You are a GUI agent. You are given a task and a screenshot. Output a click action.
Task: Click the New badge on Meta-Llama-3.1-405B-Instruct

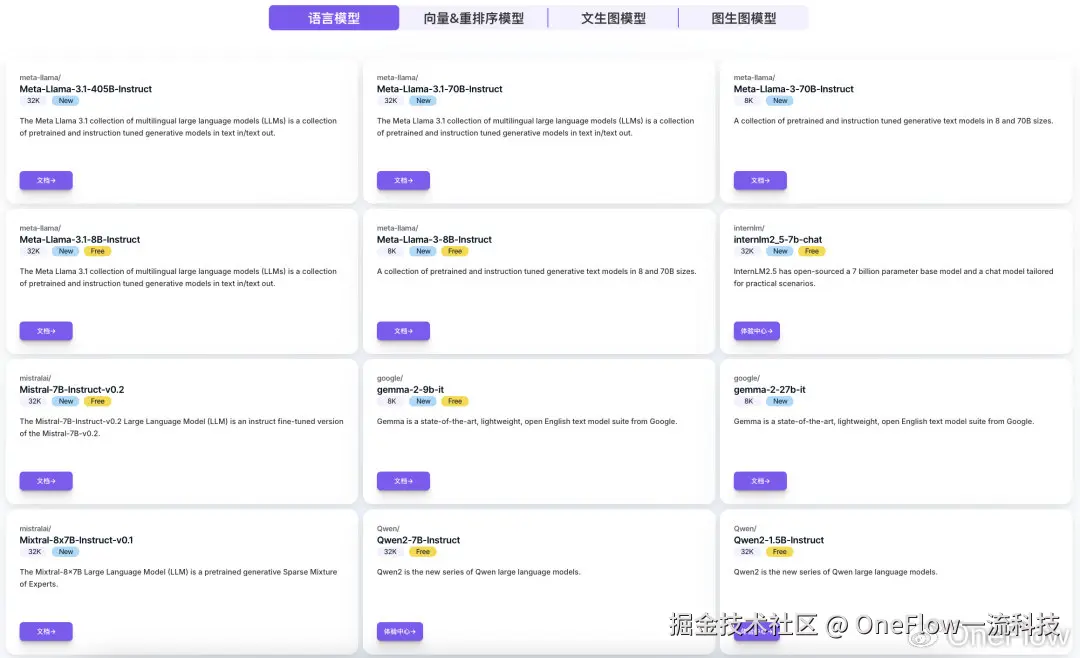(65, 101)
